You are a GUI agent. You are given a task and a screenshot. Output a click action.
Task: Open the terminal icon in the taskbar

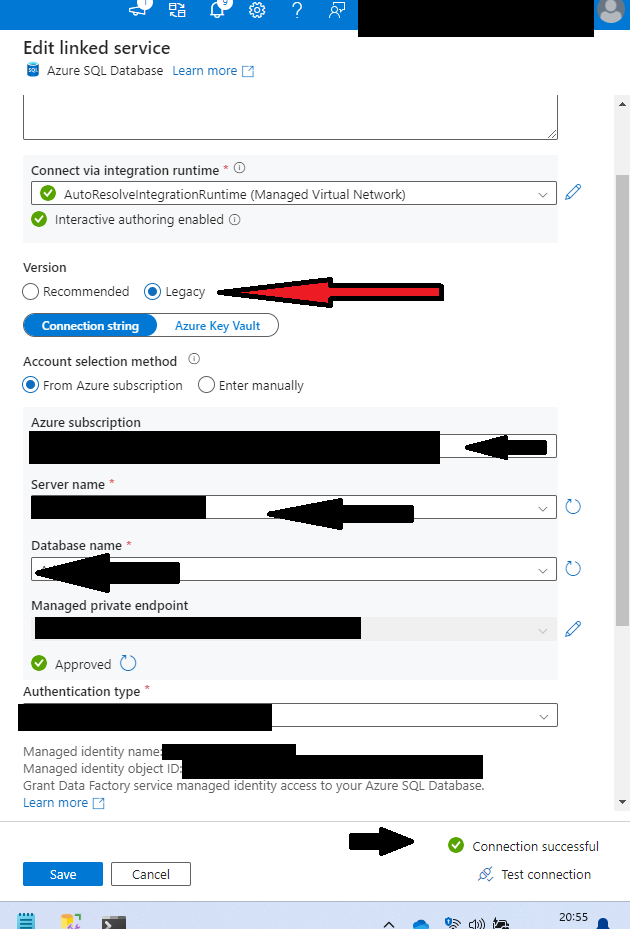[113, 922]
